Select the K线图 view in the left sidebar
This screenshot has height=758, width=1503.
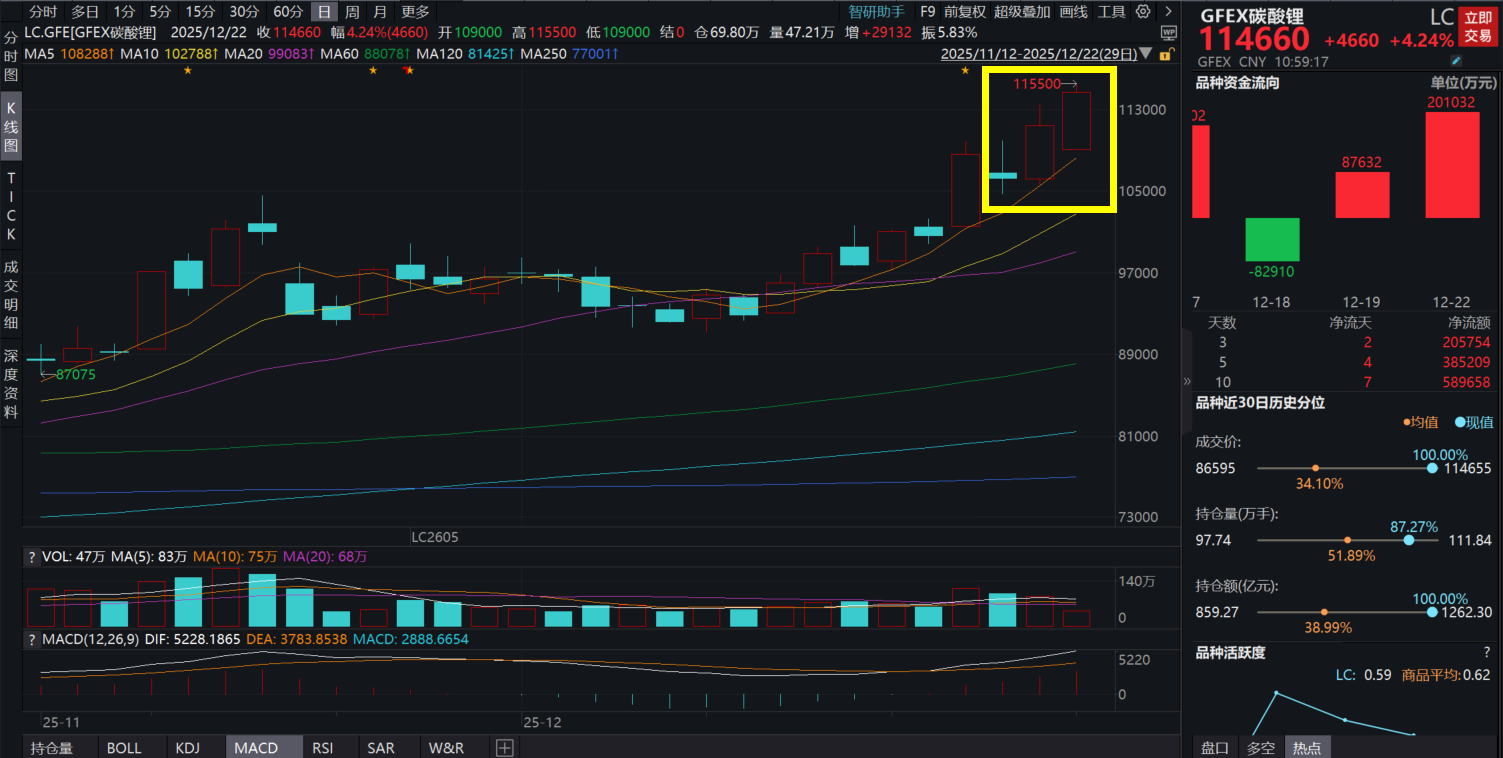point(11,126)
